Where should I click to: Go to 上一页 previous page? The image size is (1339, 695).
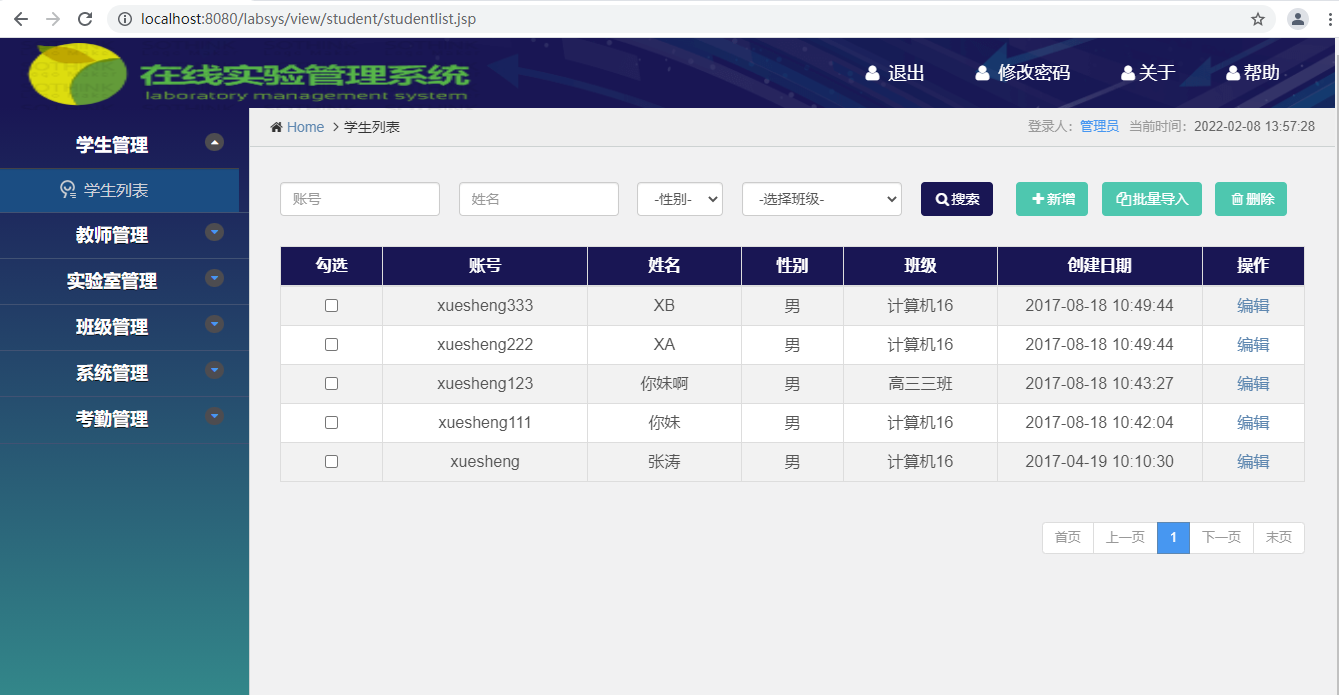tap(1125, 538)
